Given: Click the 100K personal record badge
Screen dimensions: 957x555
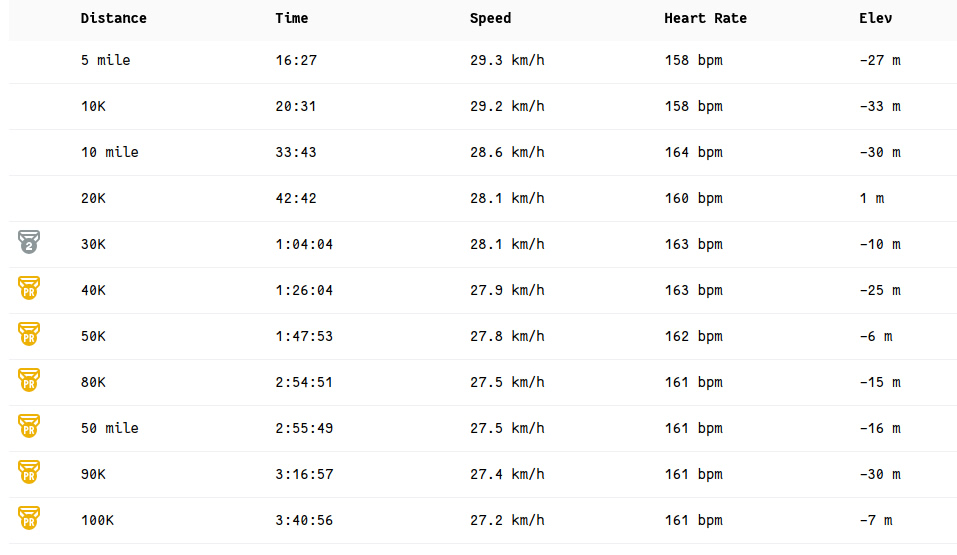Looking at the screenshot, I should click(x=29, y=519).
